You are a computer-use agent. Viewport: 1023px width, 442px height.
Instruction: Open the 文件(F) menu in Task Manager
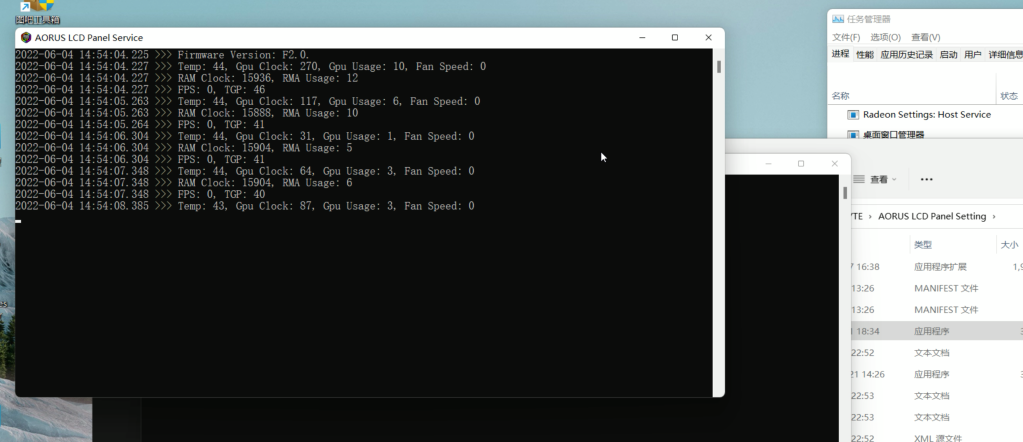(846, 37)
